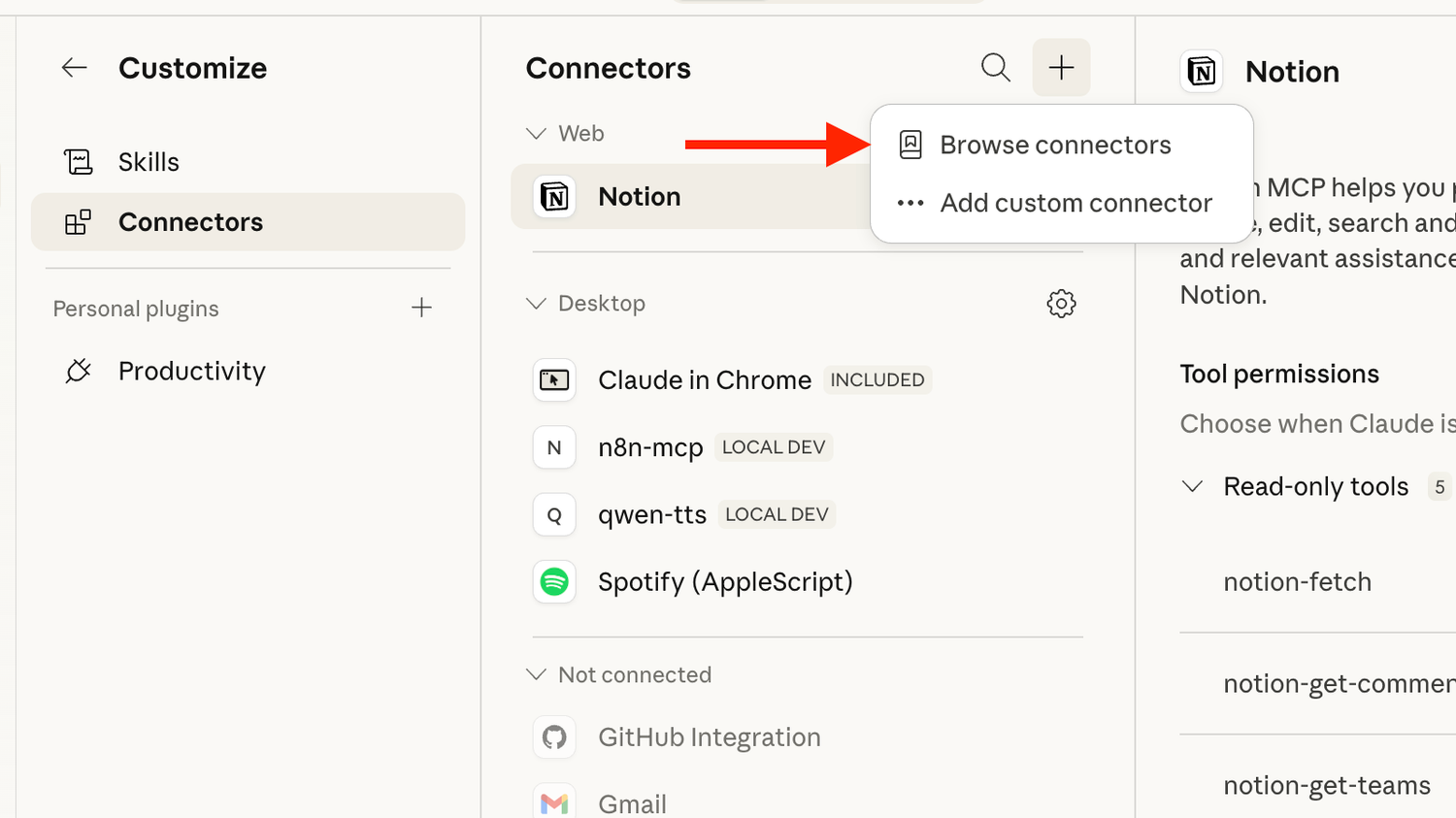This screenshot has height=818, width=1456.
Task: Open Skills in the sidebar
Action: (248, 162)
